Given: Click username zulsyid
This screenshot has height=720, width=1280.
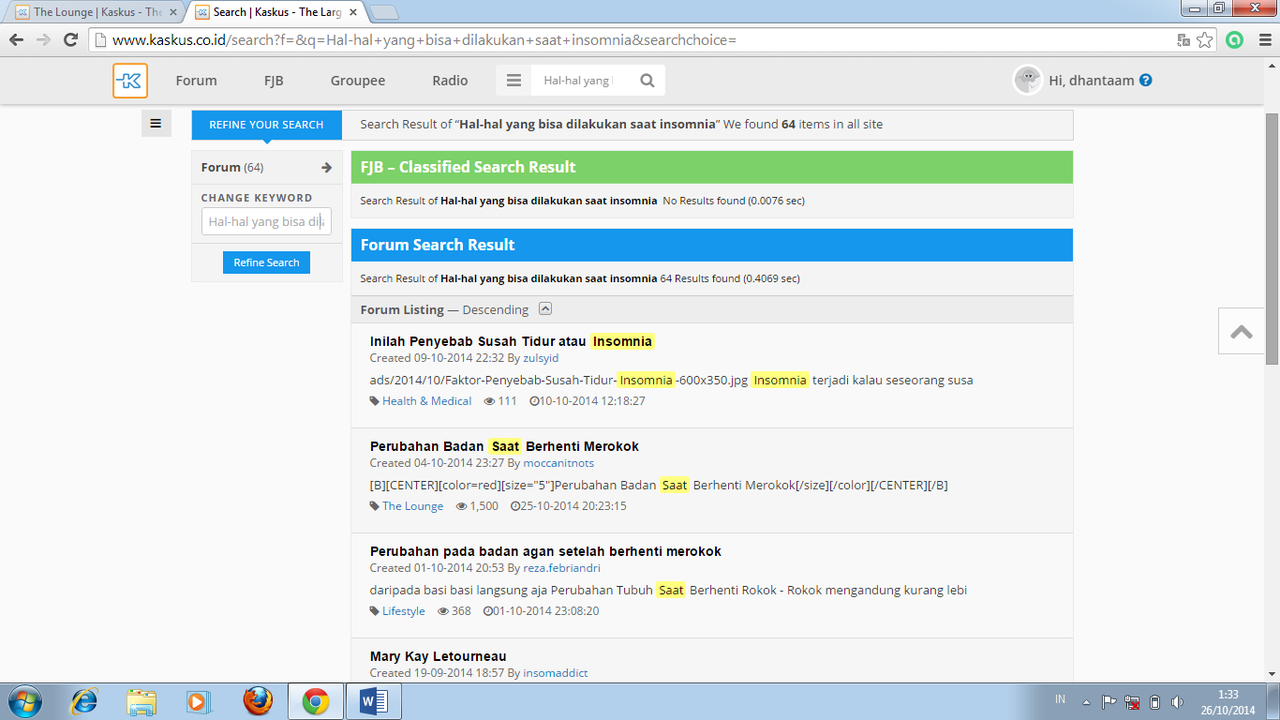Looking at the screenshot, I should coord(541,358).
